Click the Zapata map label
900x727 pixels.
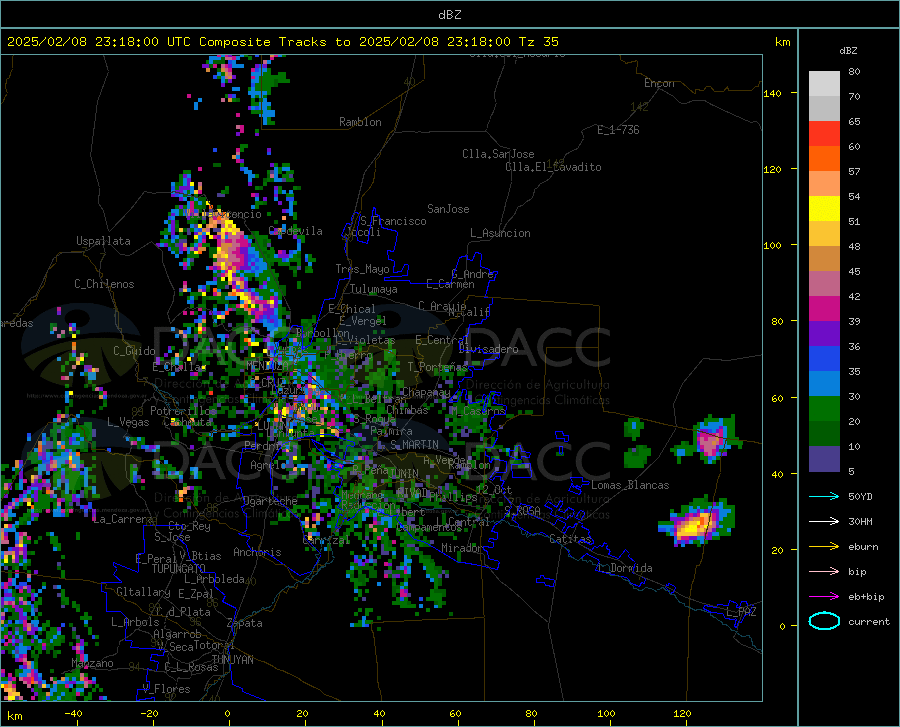click(245, 623)
